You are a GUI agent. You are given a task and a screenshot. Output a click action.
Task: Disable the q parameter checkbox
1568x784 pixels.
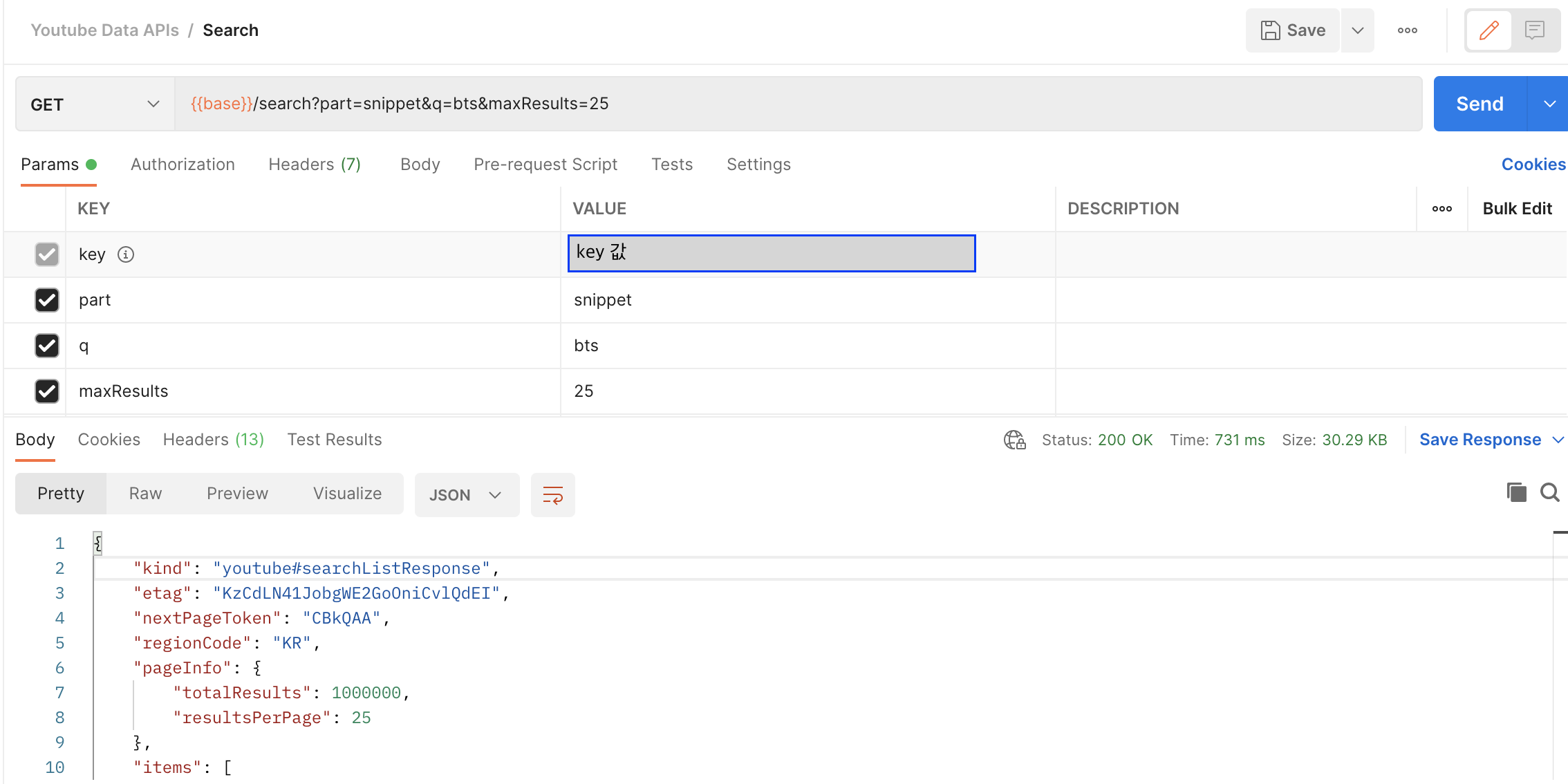point(47,346)
